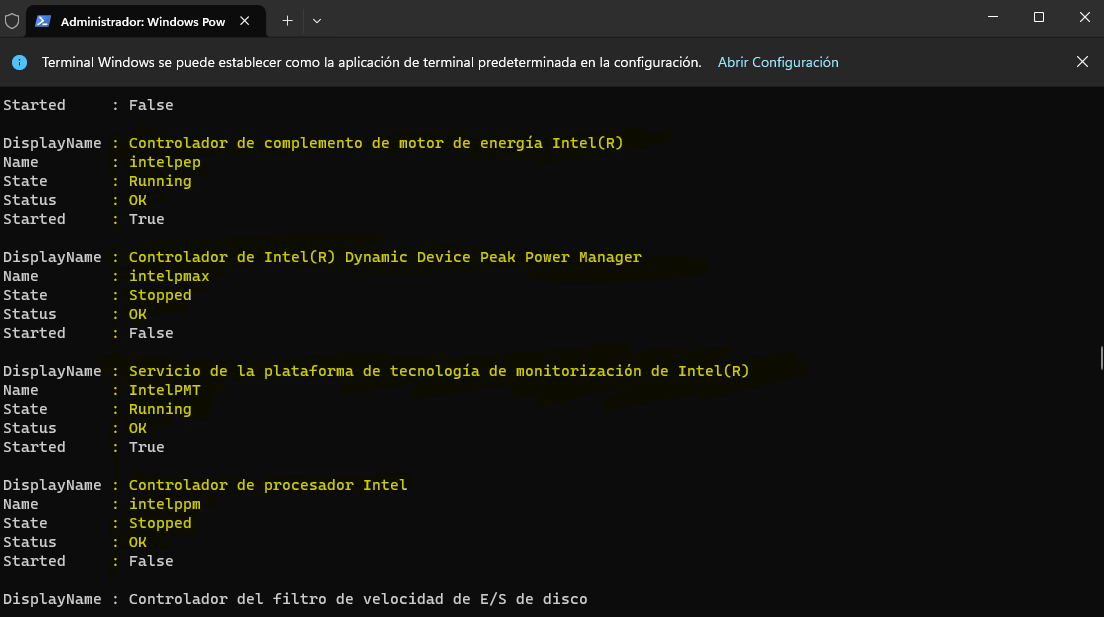Click the text 'Controlador de complemento de motor de energía Intel(R)'

coord(376,143)
